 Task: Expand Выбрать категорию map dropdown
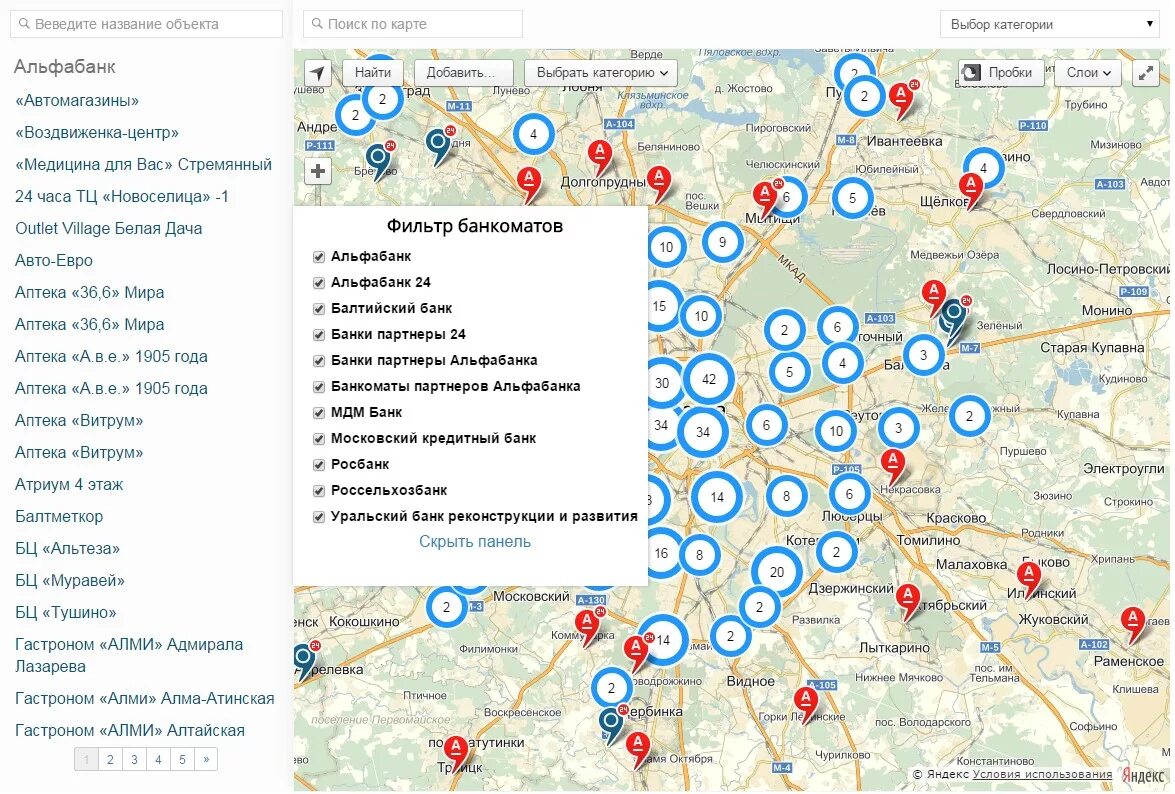(601, 73)
